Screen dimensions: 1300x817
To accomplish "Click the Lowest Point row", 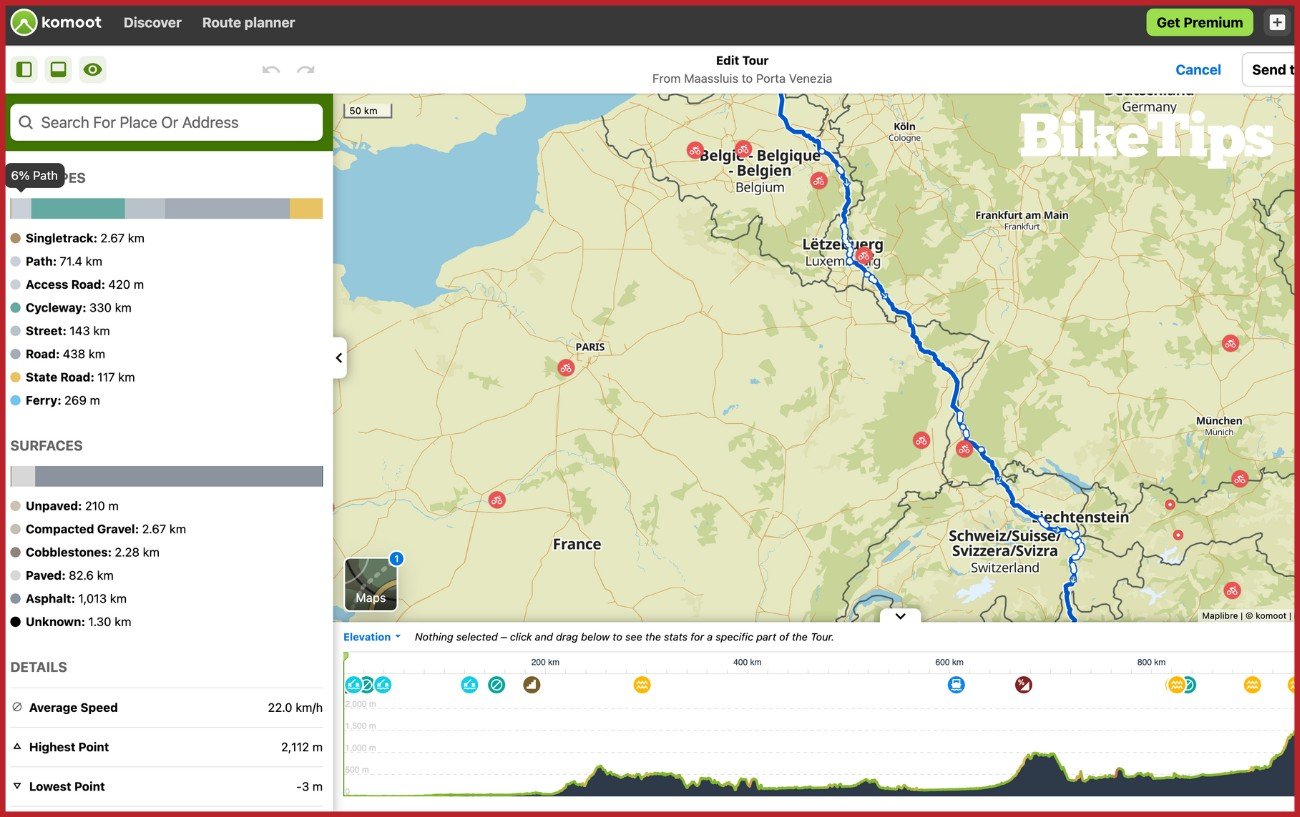I will click(167, 786).
